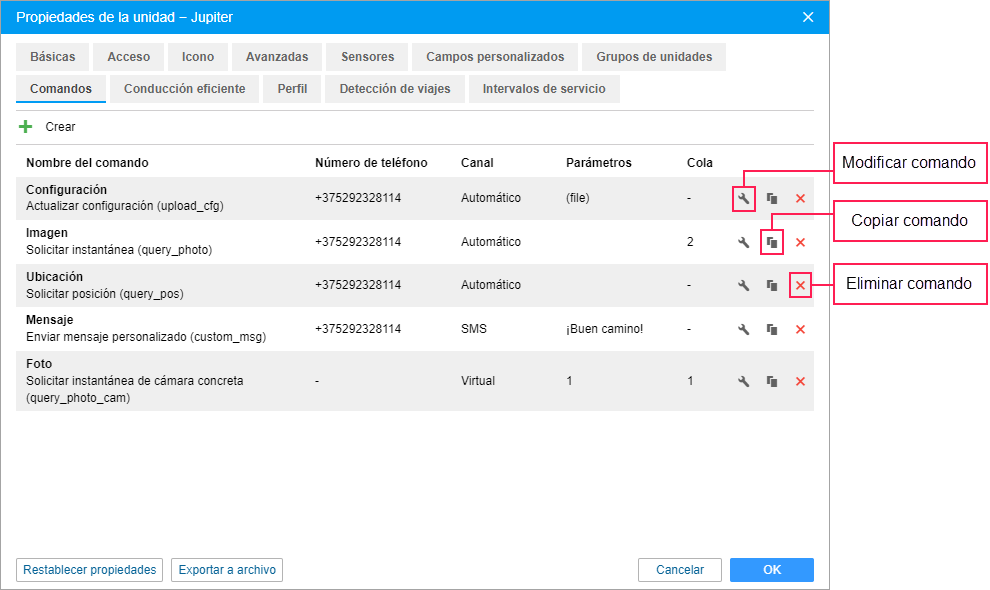Click the Cola column header
This screenshot has height=590, width=990.
tap(700, 163)
